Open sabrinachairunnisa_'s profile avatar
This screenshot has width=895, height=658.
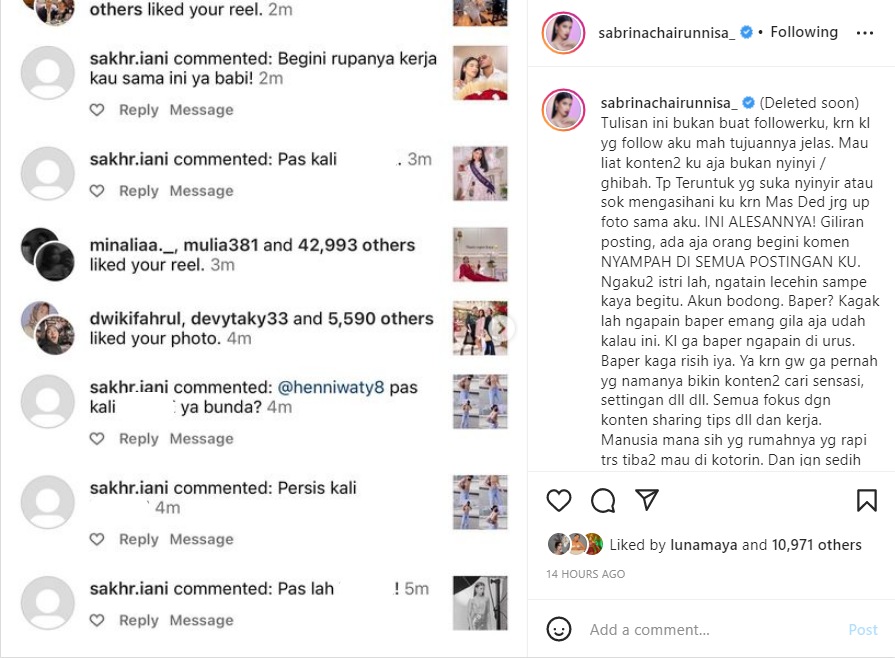click(x=565, y=32)
